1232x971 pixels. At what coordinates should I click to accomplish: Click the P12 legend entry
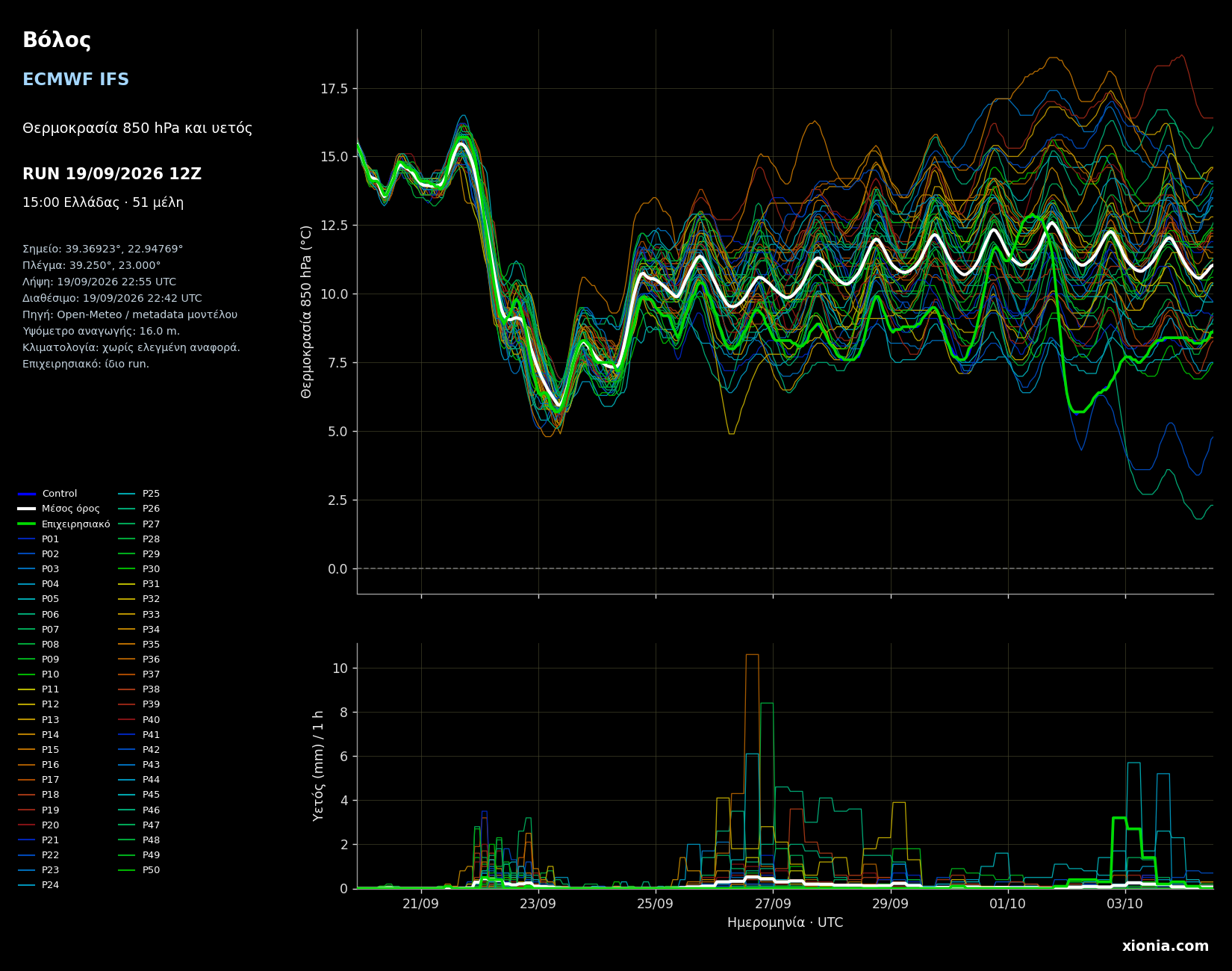click(39, 704)
